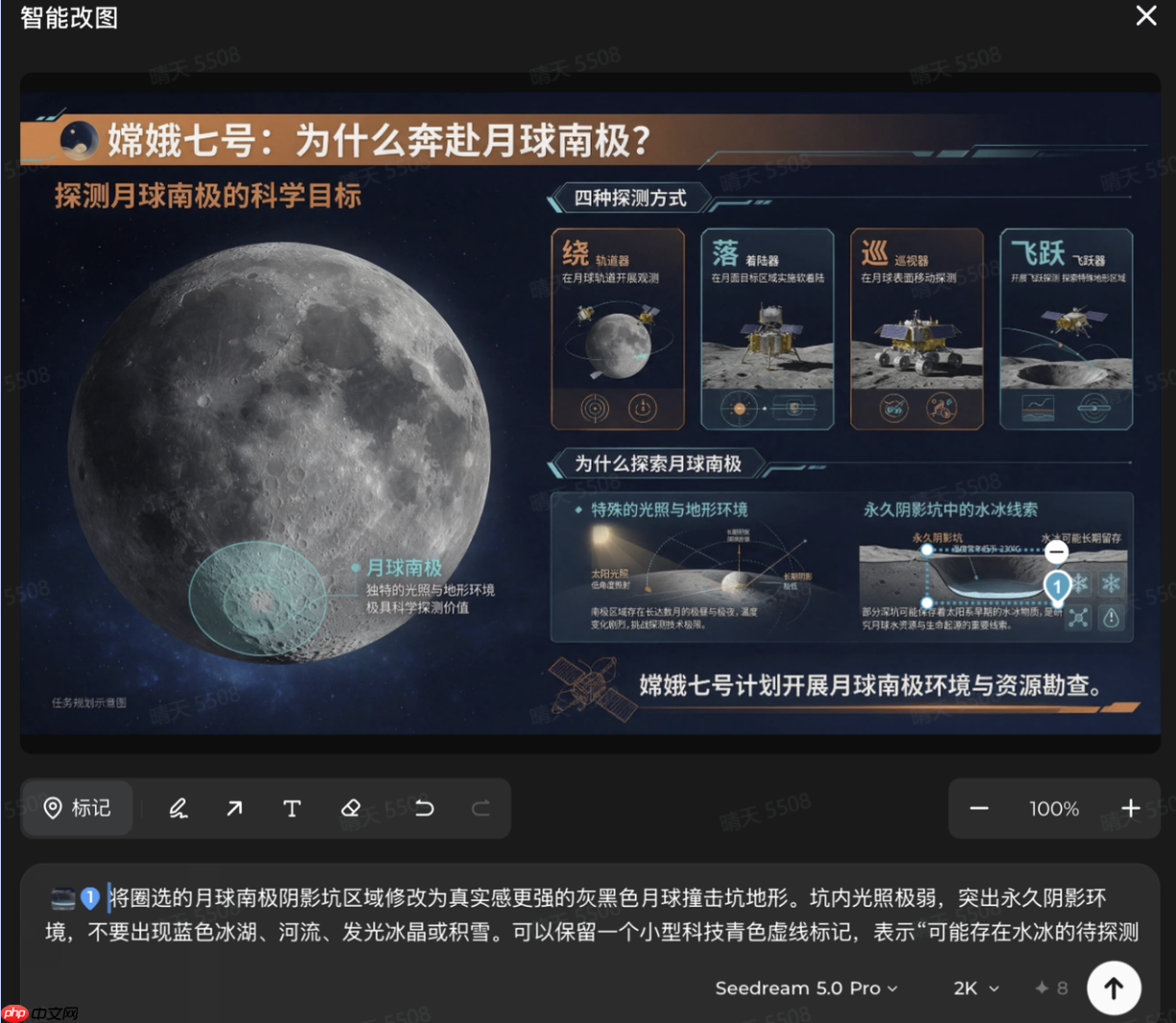
Task: Activate the 标记 marker tool
Action: point(78,808)
